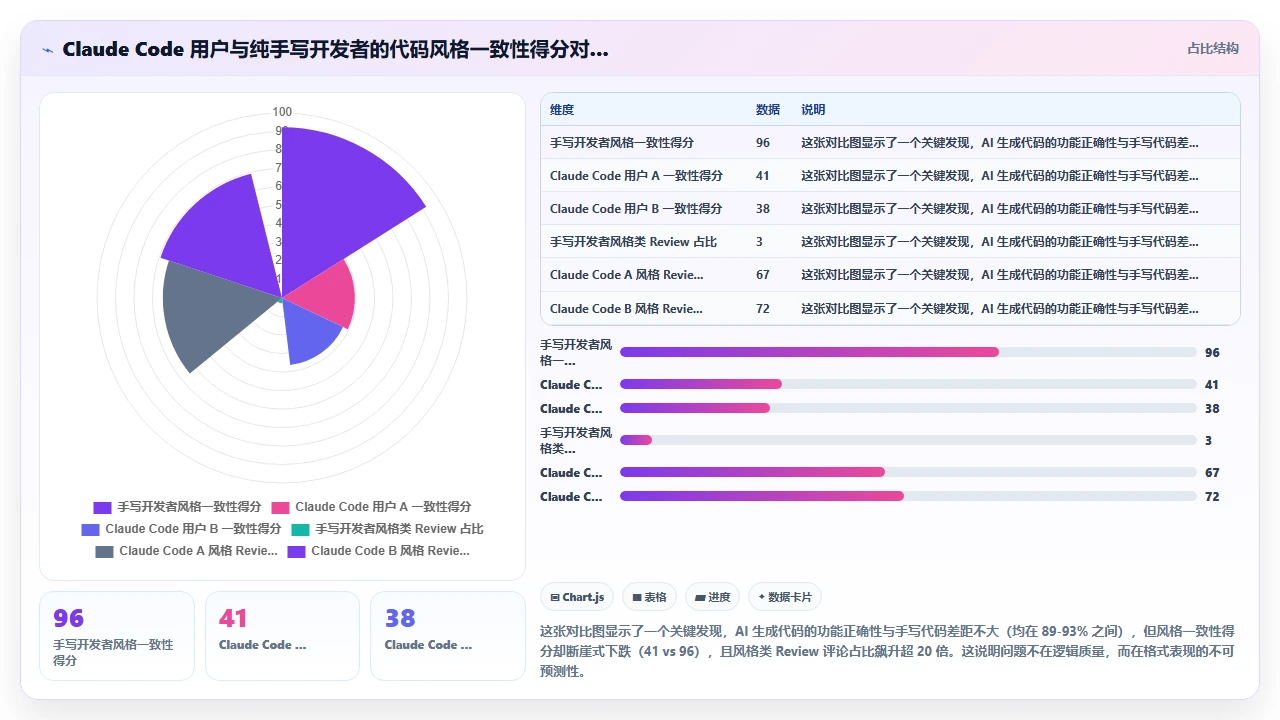The height and width of the screenshot is (720, 1280).
Task: Click the small icon before the Claude Code title
Action: tap(47, 49)
